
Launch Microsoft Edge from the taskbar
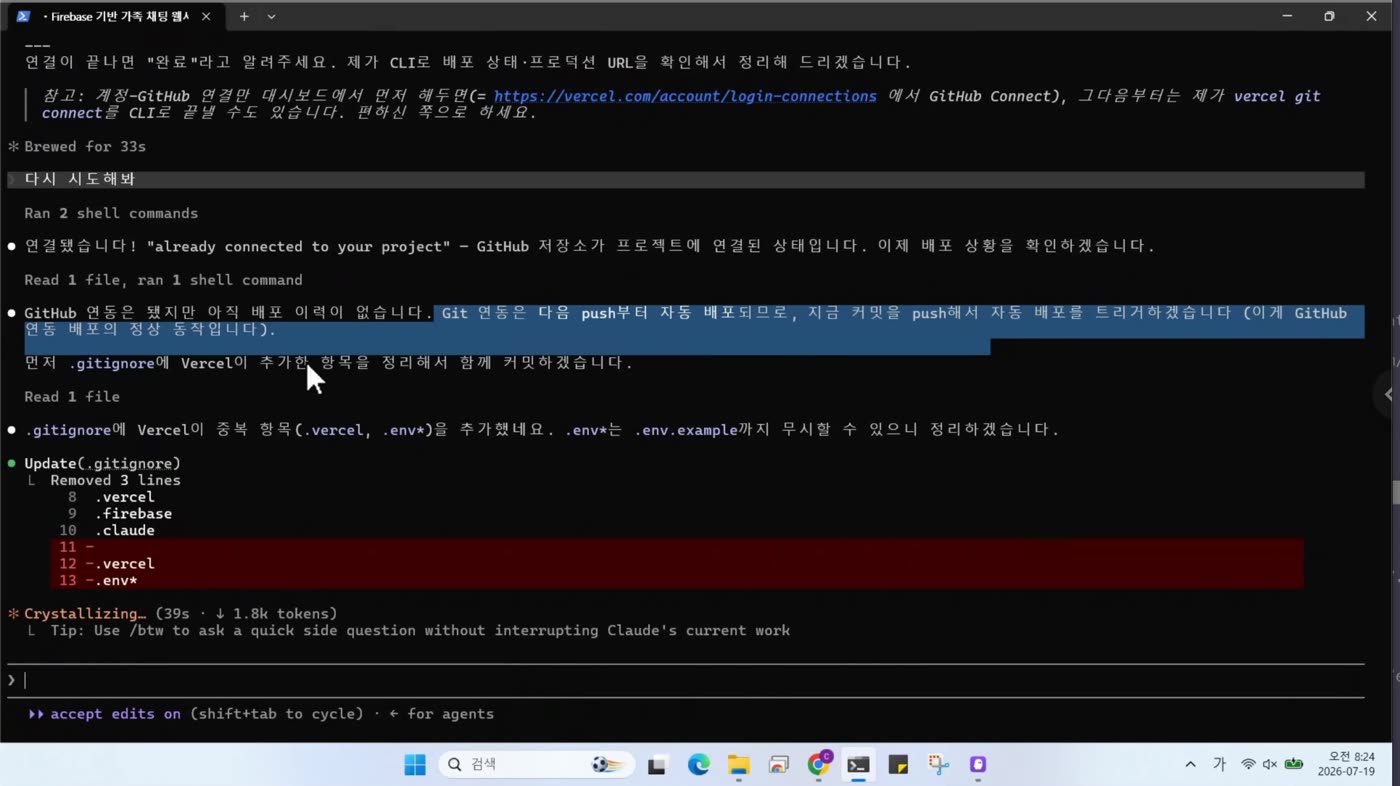(x=698, y=765)
